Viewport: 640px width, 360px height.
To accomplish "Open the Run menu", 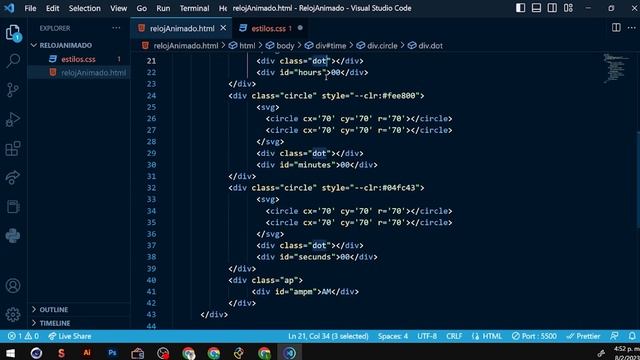I will pos(163,8).
